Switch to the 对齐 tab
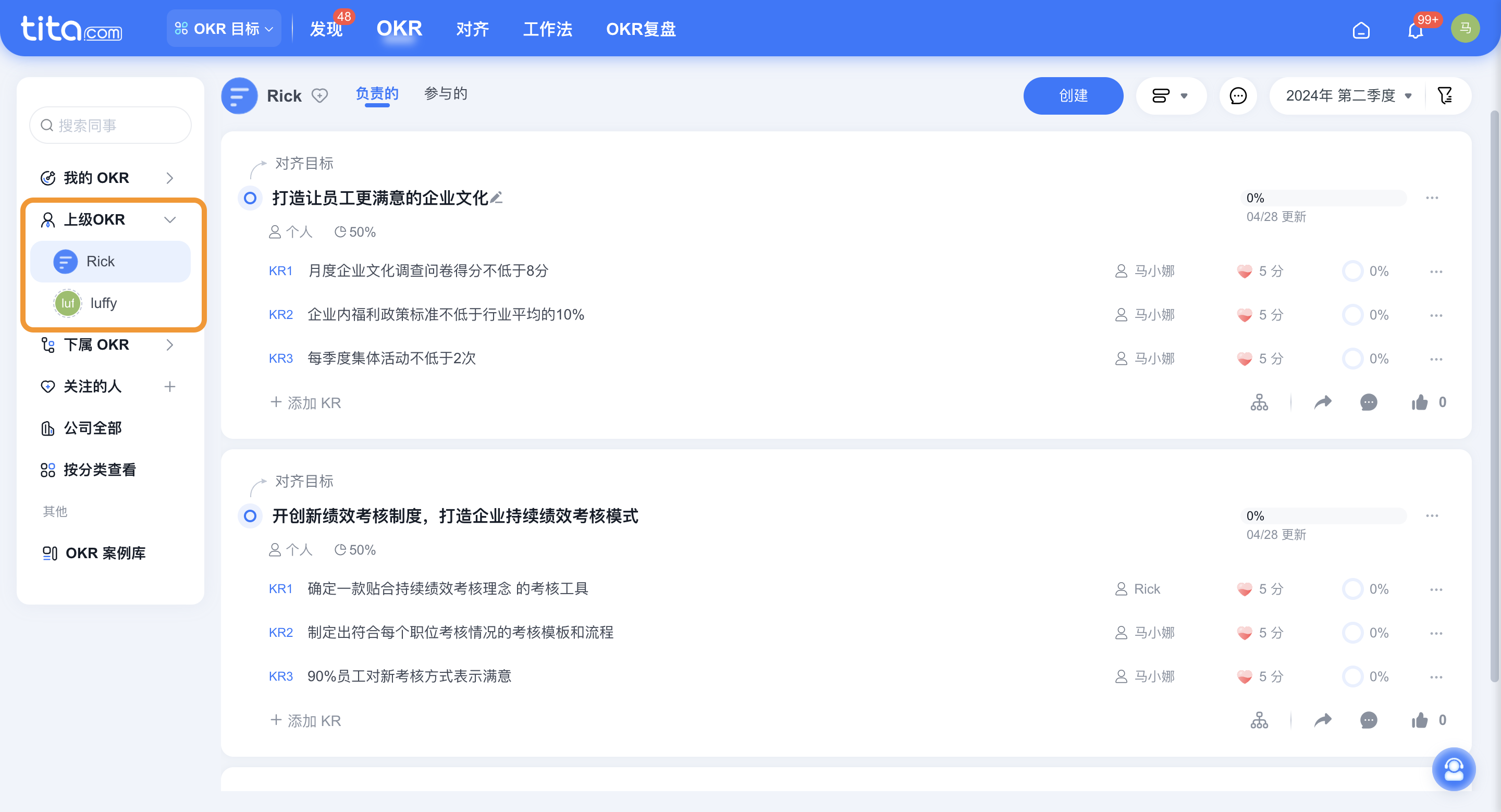 click(473, 29)
